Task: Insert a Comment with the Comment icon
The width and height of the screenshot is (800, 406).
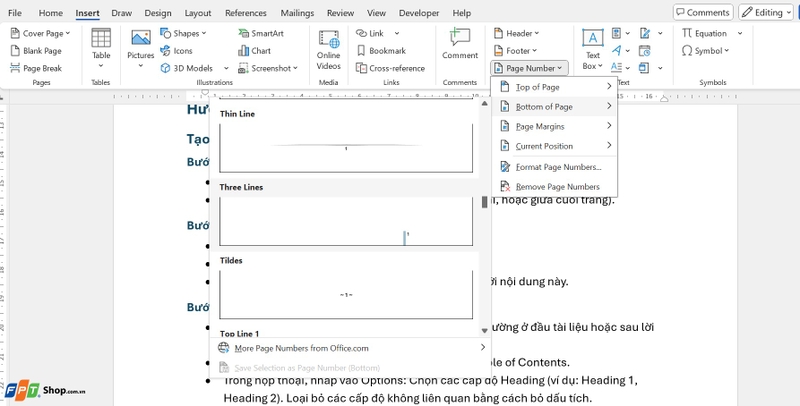Action: (460, 38)
